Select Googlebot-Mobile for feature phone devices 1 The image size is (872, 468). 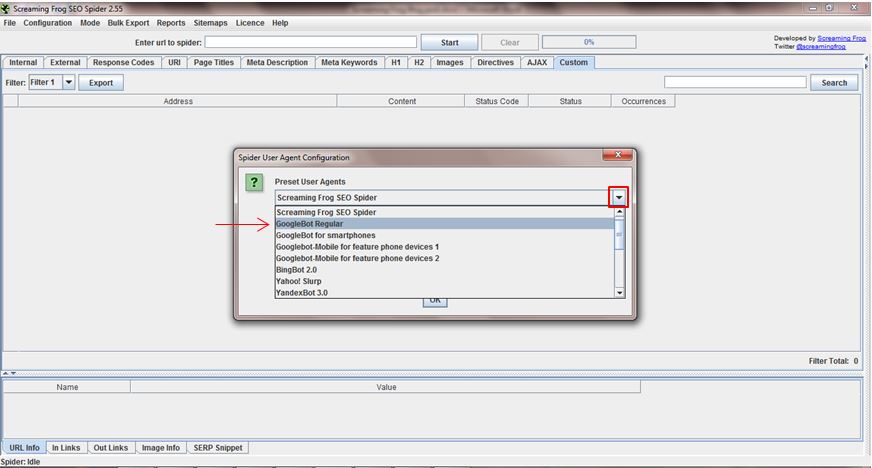[x=445, y=247]
